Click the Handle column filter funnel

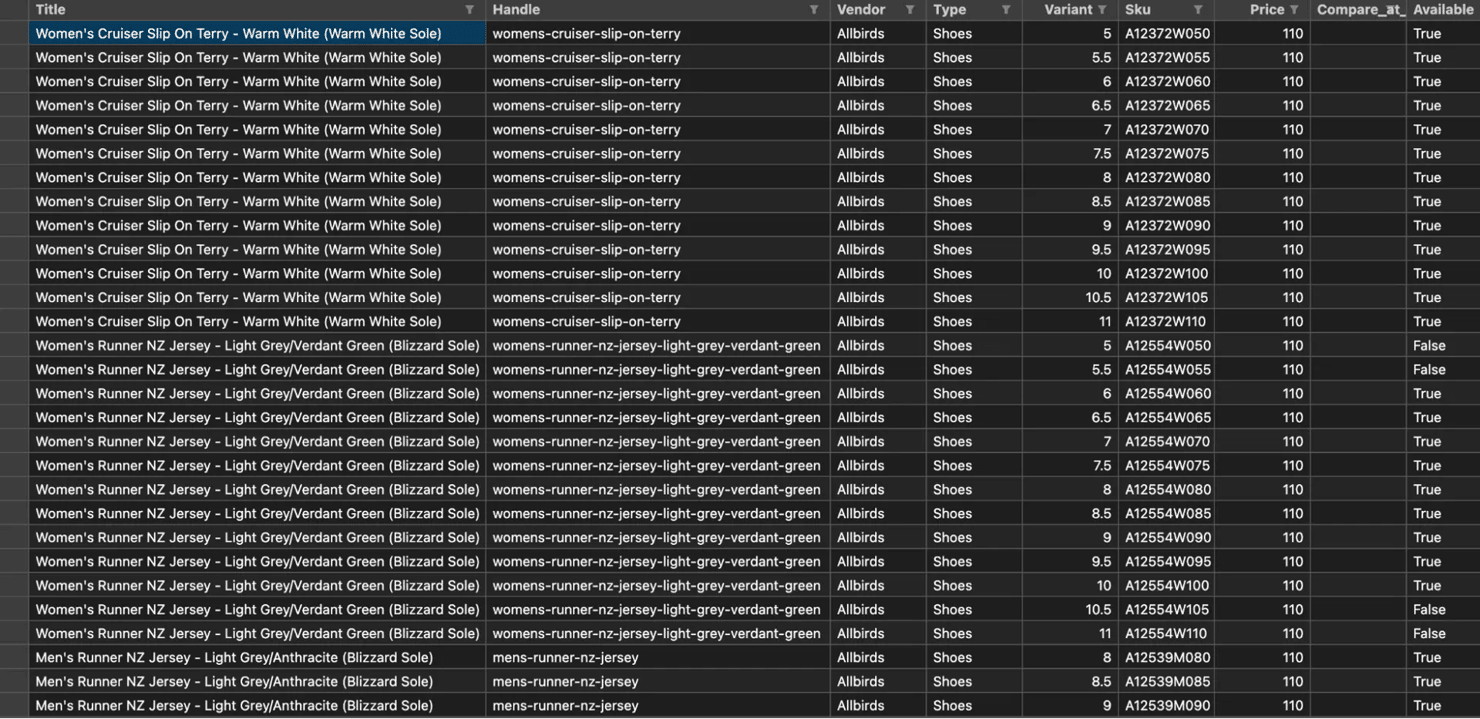813,10
